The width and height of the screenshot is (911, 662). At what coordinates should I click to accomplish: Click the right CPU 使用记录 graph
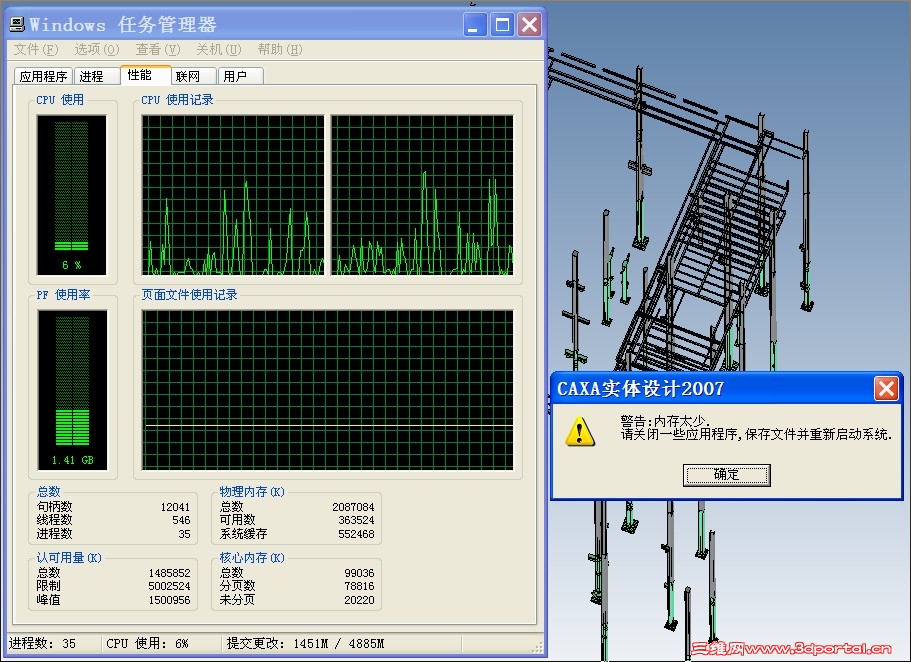coord(422,195)
